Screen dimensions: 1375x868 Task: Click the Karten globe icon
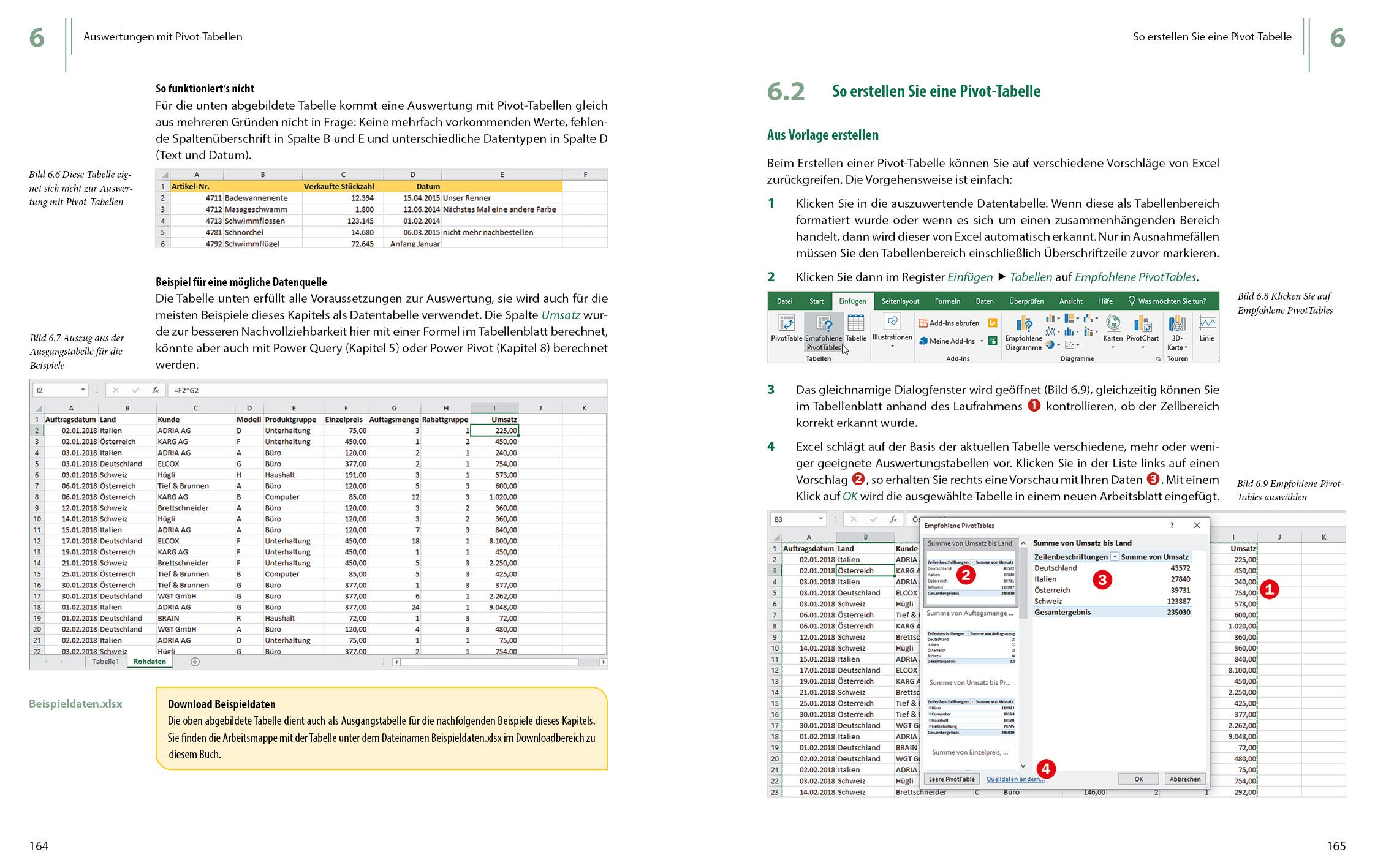click(x=1113, y=323)
